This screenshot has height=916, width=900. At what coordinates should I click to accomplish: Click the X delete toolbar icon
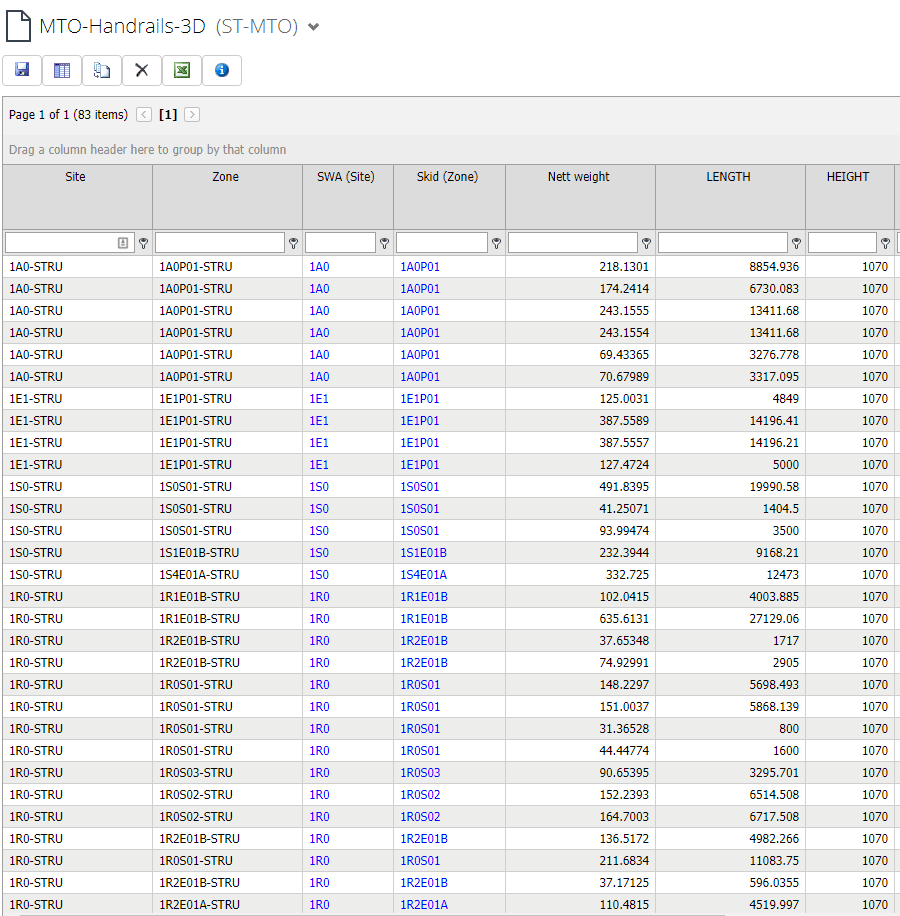coord(142,70)
